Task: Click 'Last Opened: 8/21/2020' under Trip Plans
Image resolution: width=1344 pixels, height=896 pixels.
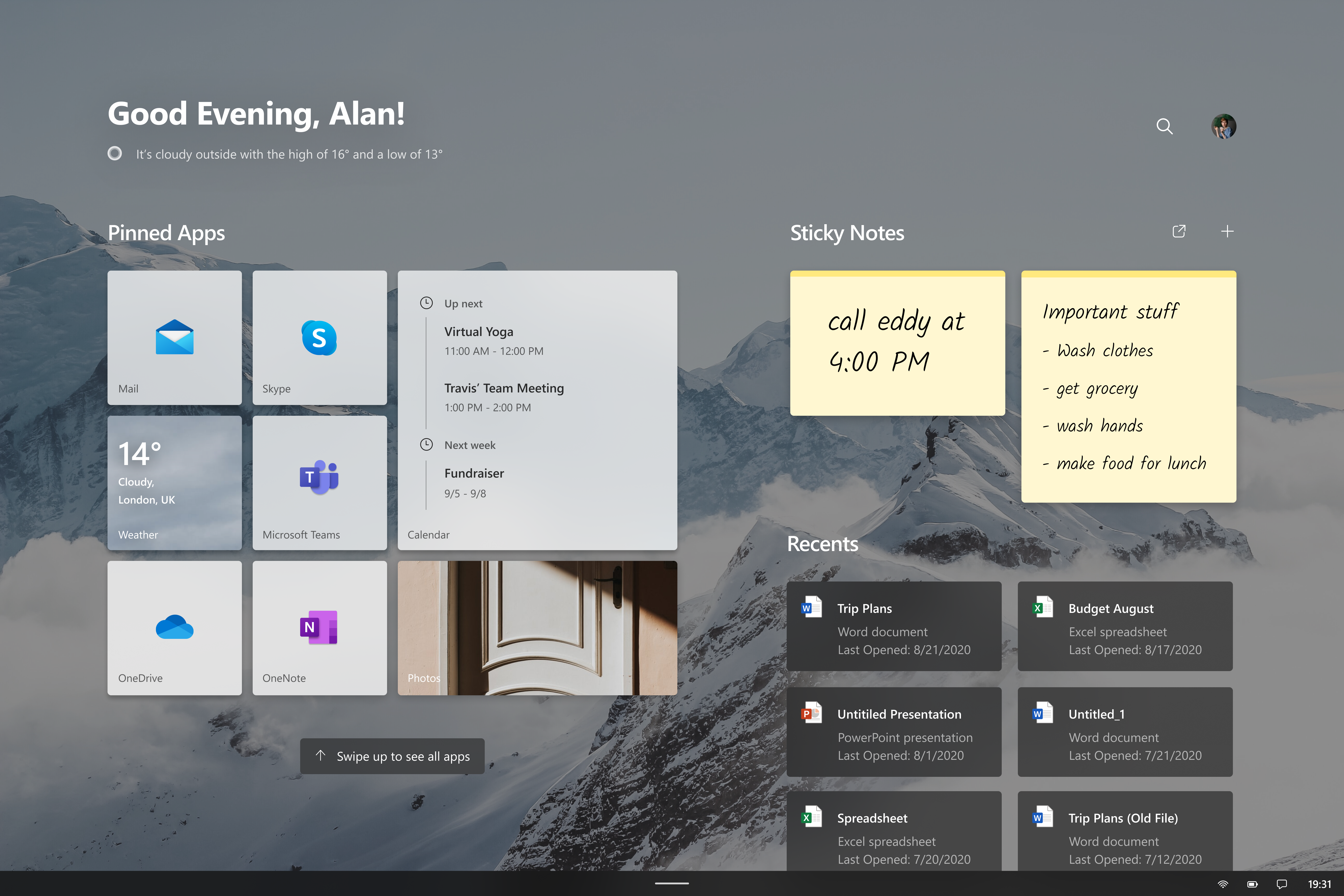Action: click(904, 650)
